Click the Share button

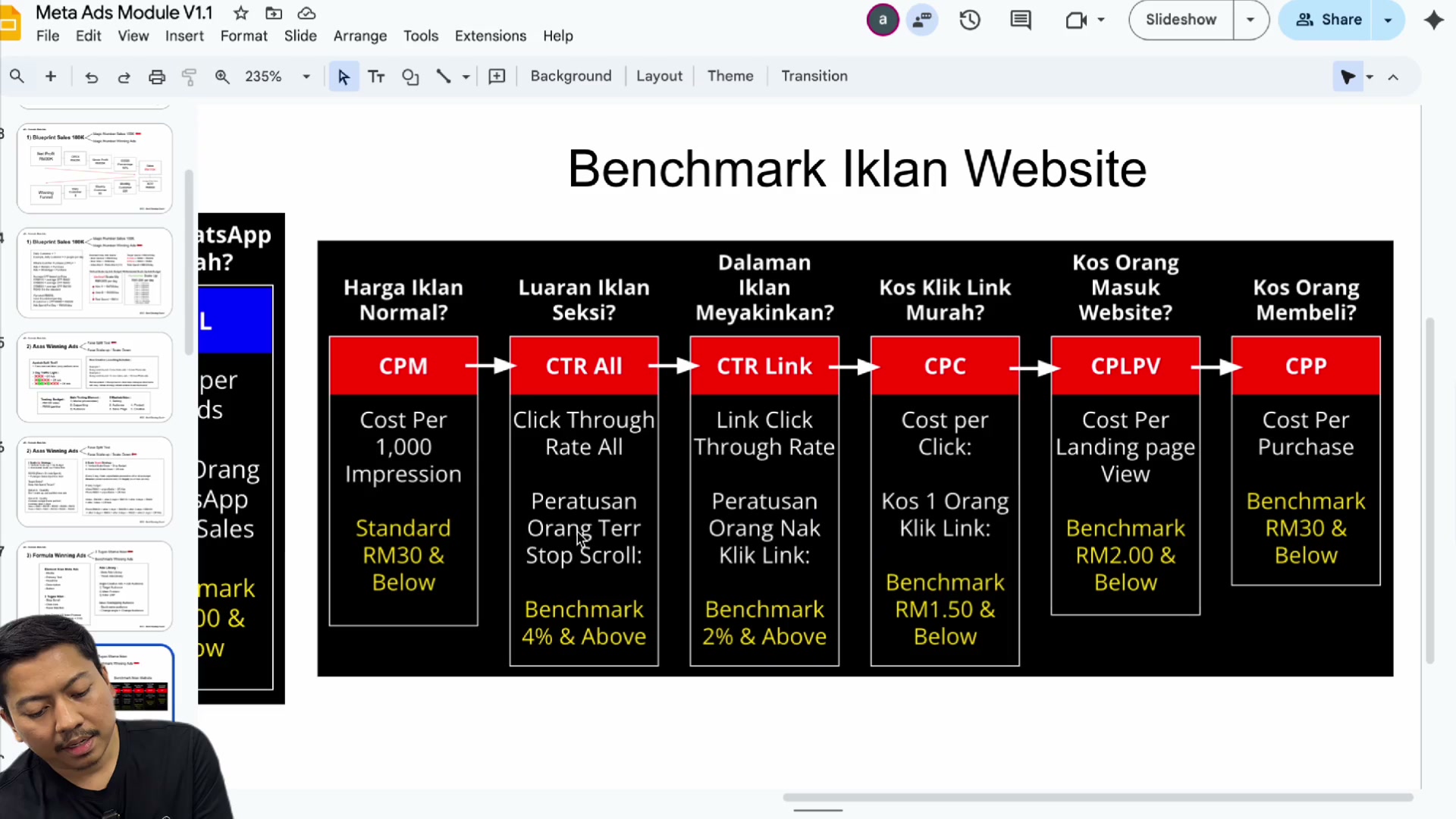tap(1328, 20)
